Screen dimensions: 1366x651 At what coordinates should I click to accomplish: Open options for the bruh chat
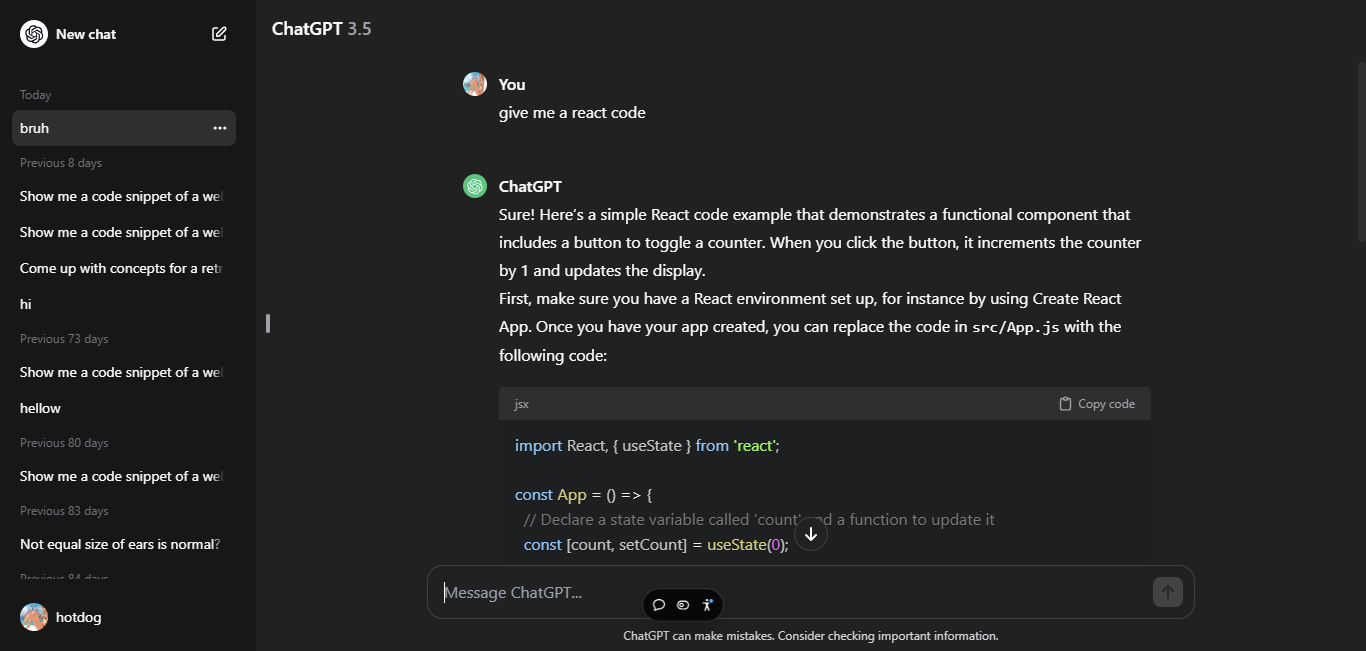click(x=219, y=128)
